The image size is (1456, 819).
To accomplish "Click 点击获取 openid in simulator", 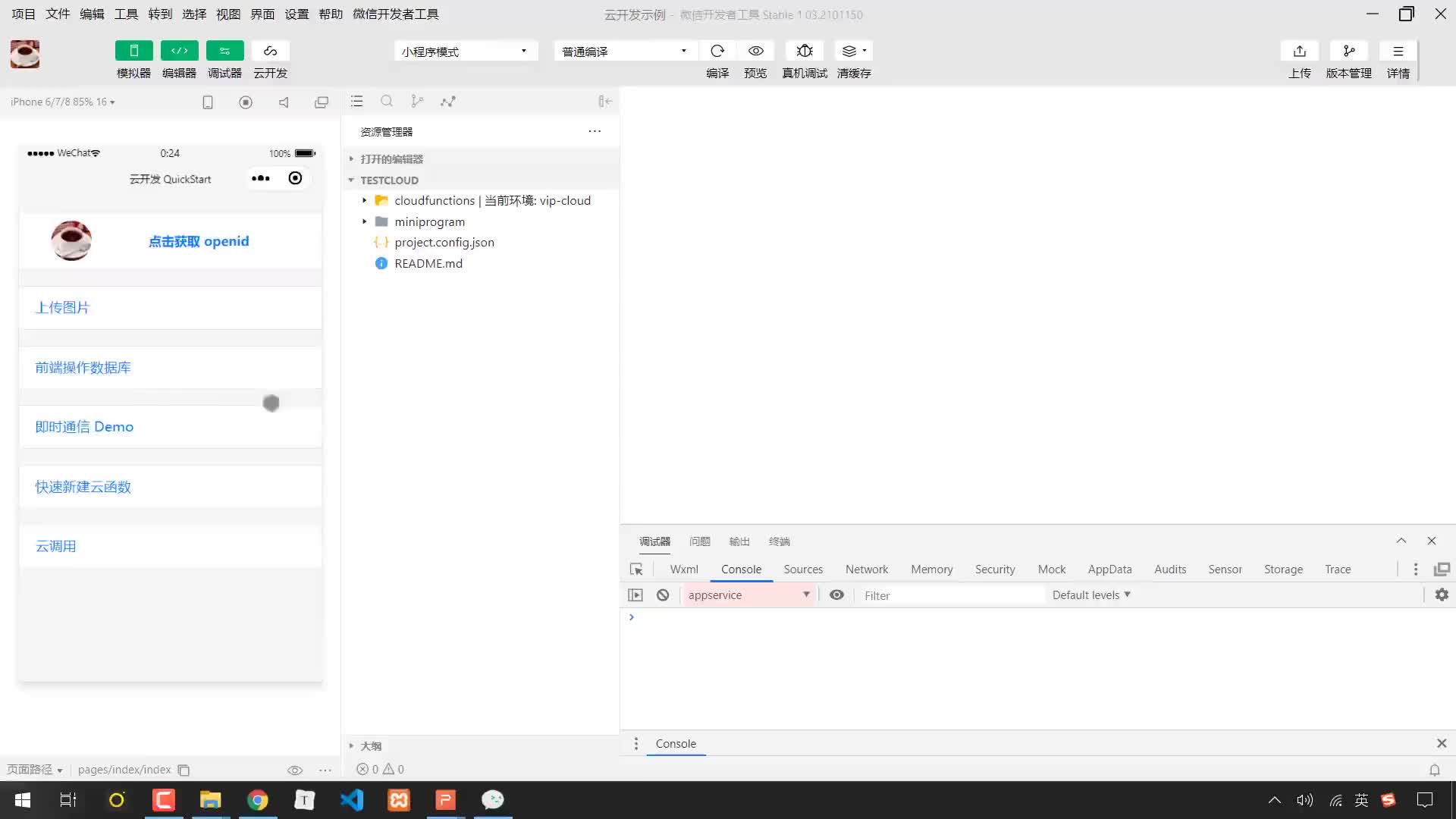I will click(x=199, y=241).
